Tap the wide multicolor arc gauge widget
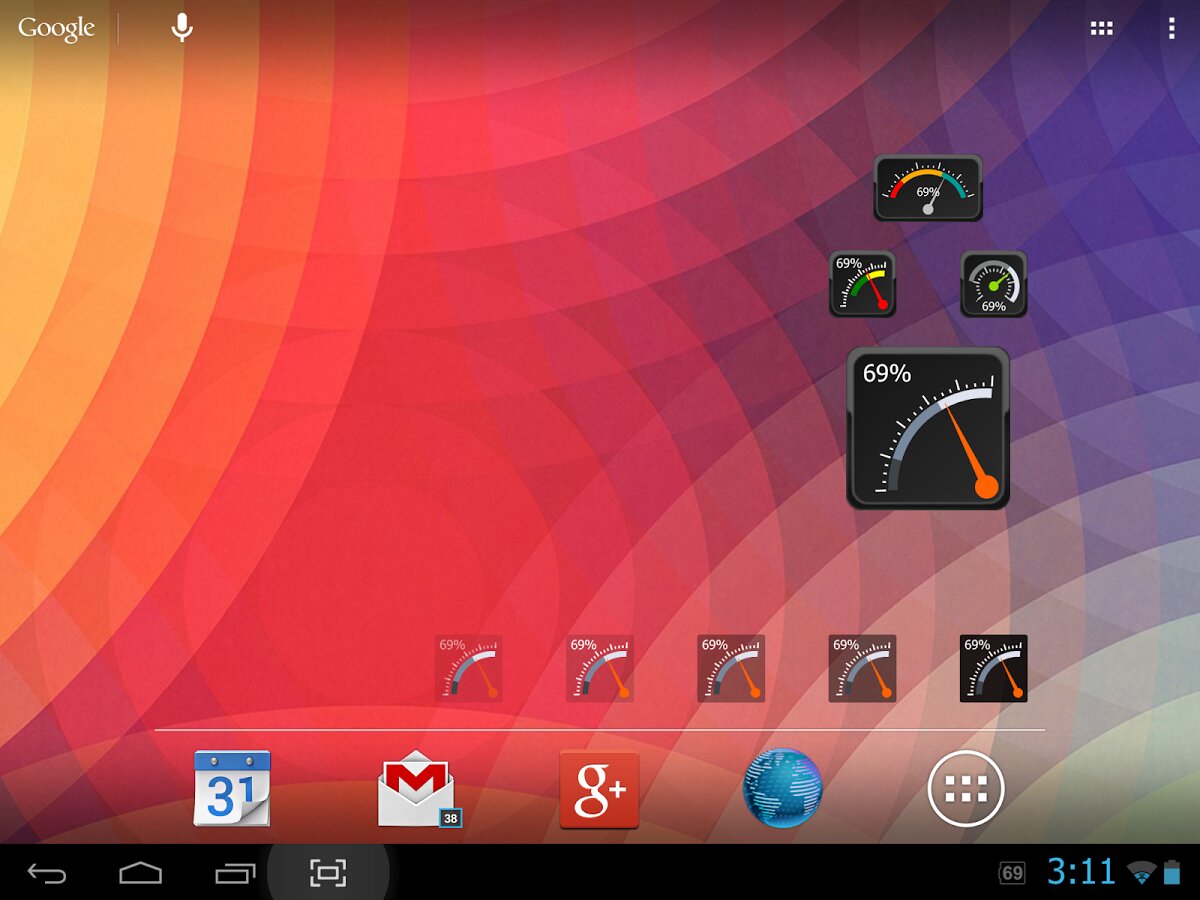The width and height of the screenshot is (1200, 900). 928,188
